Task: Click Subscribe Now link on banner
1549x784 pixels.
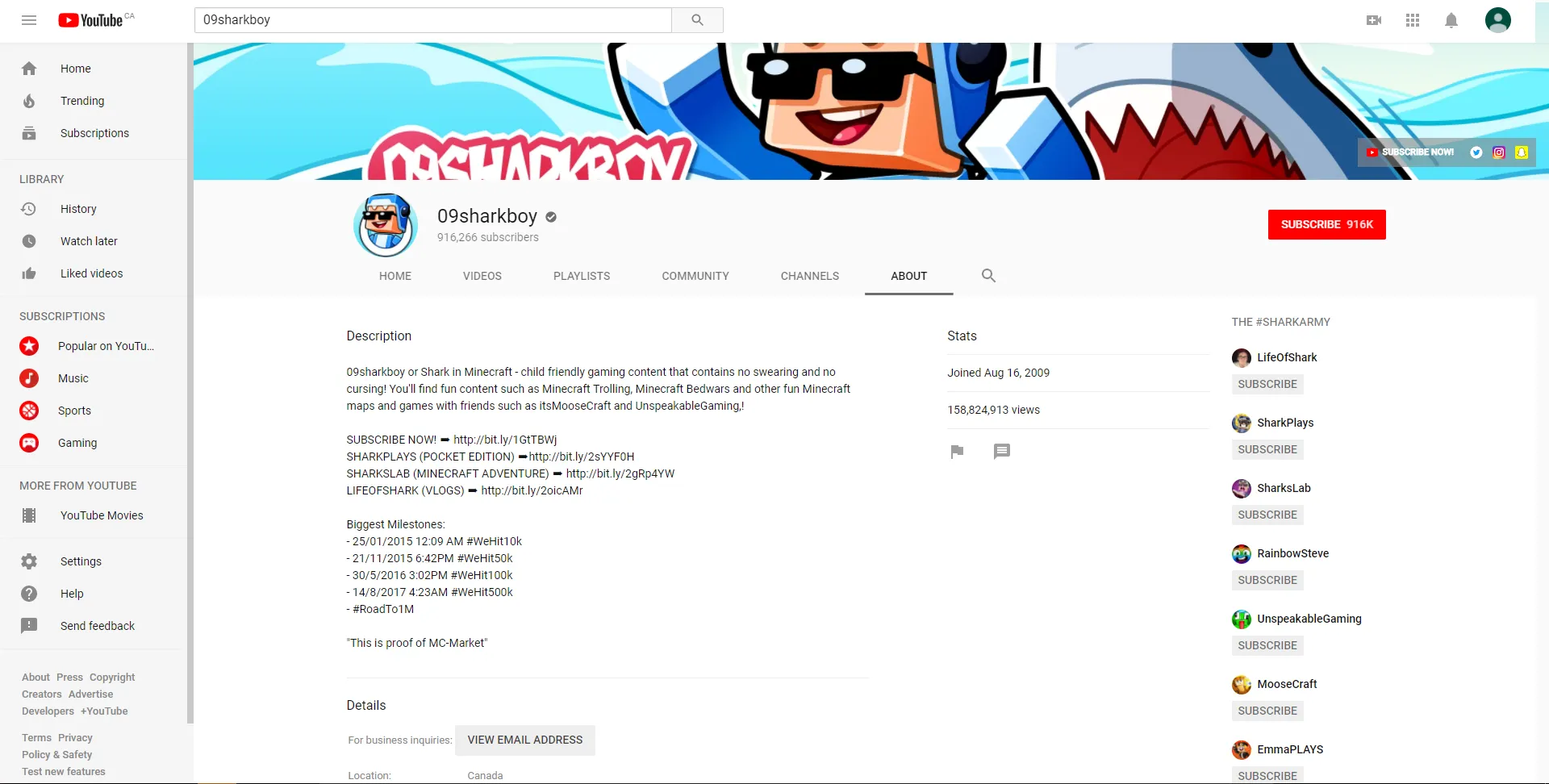Action: [1410, 152]
